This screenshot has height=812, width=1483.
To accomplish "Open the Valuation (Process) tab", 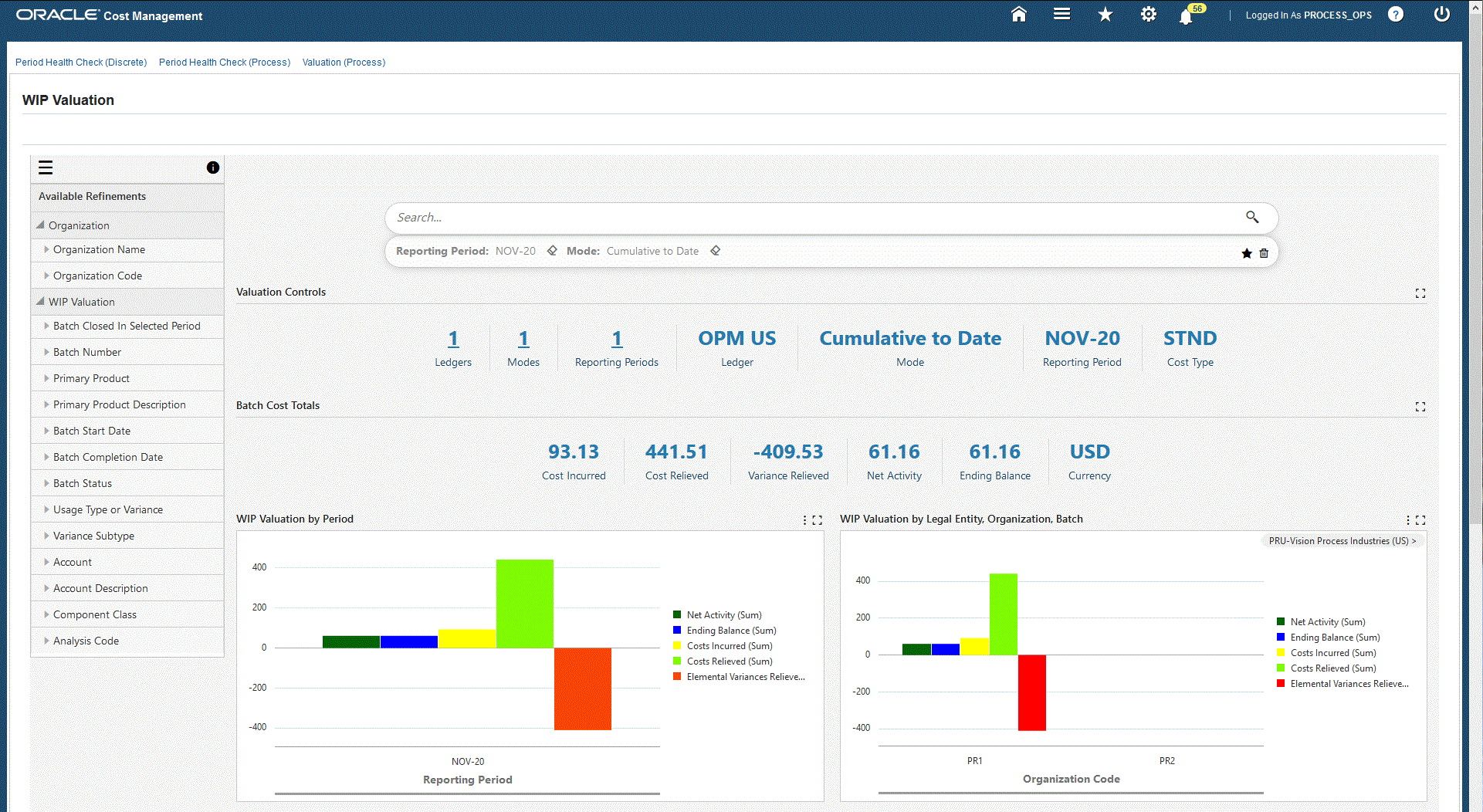I will point(344,63).
